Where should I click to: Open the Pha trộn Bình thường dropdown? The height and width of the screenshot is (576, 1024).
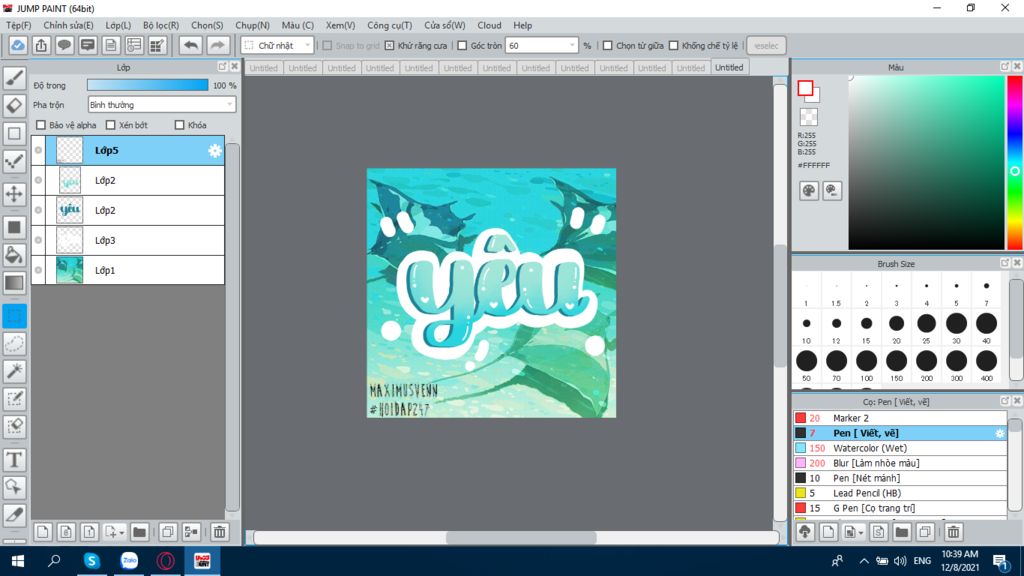click(x=161, y=104)
